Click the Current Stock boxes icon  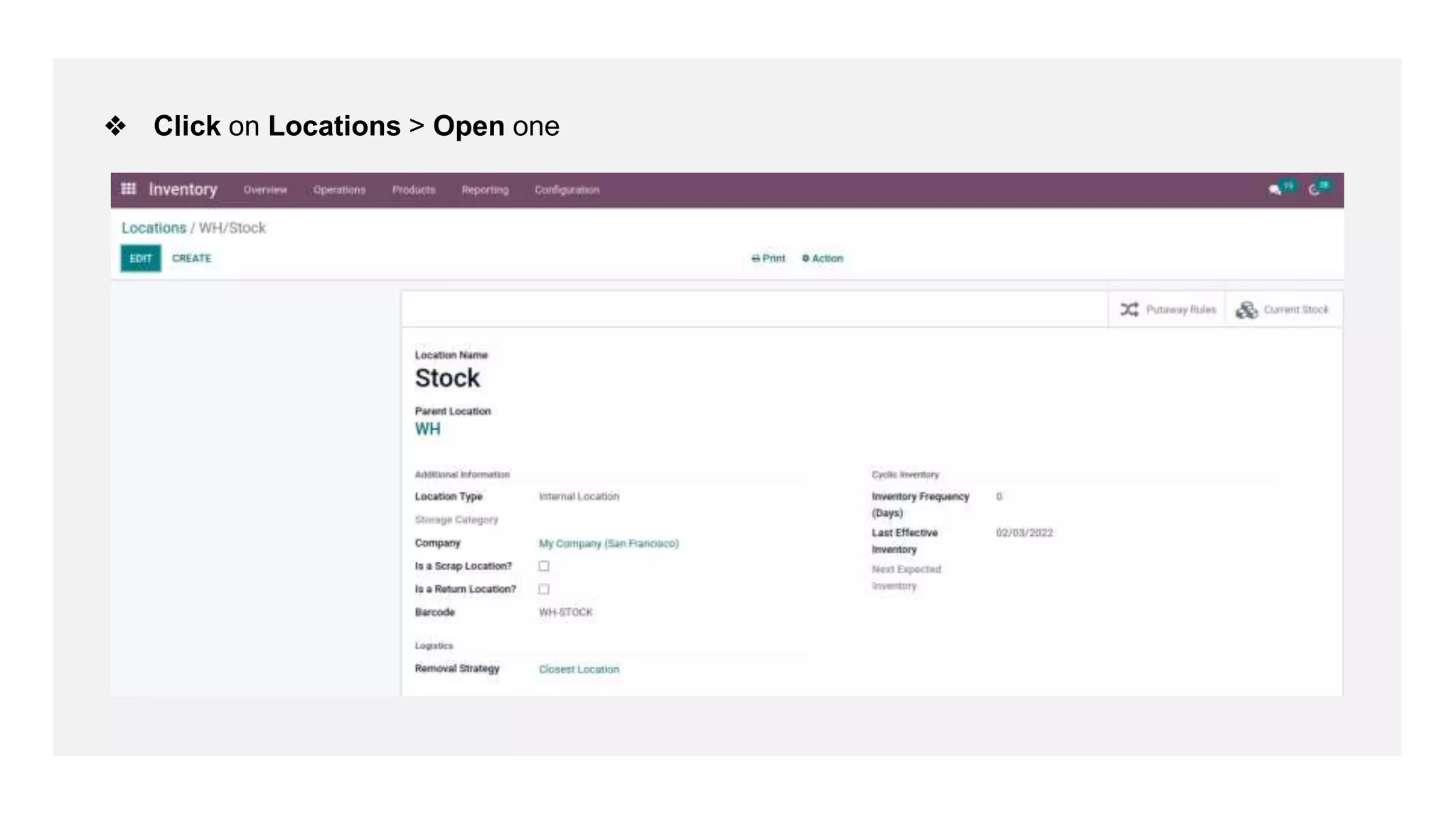click(x=1246, y=310)
